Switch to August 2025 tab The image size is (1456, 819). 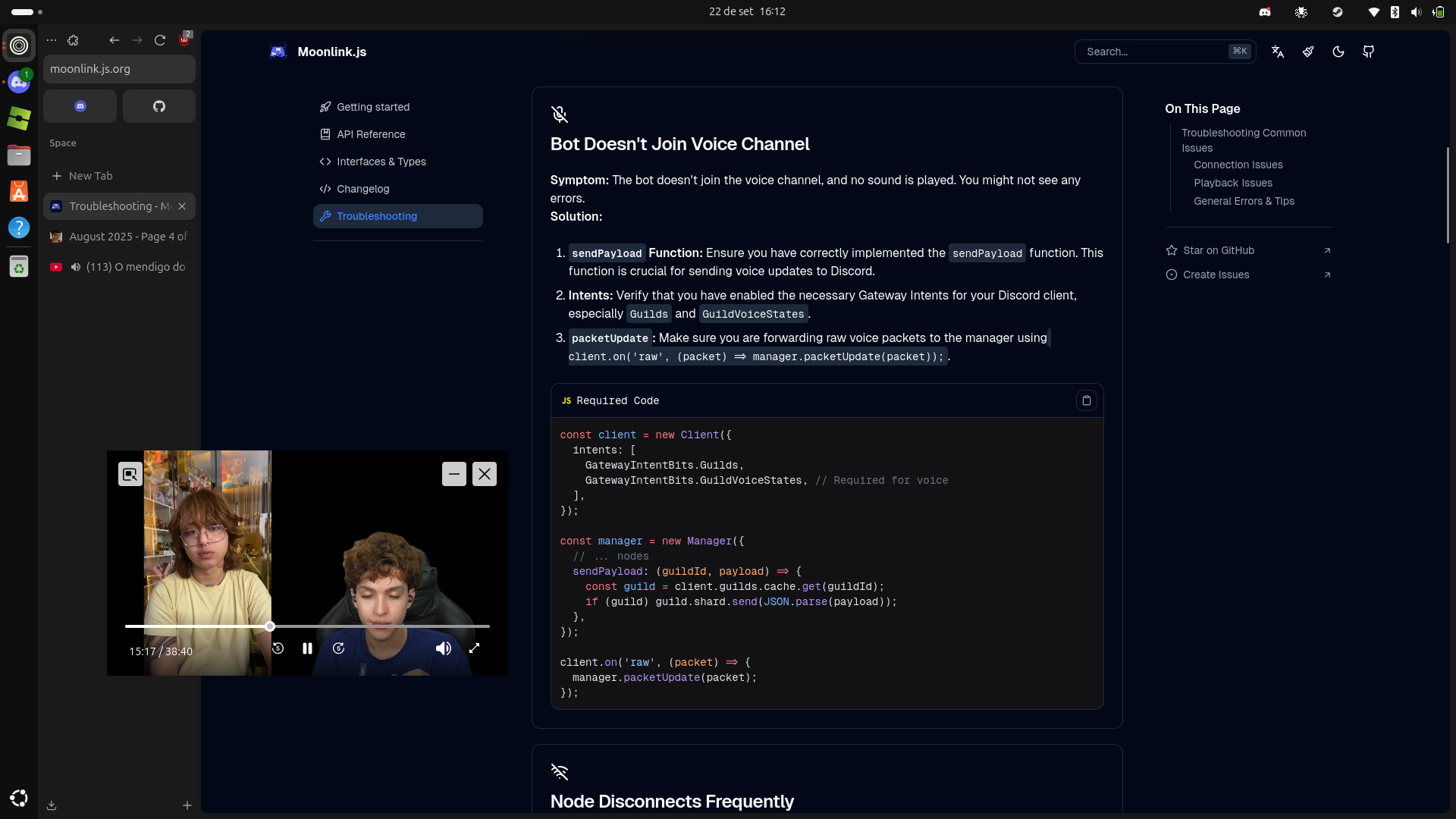click(x=127, y=237)
